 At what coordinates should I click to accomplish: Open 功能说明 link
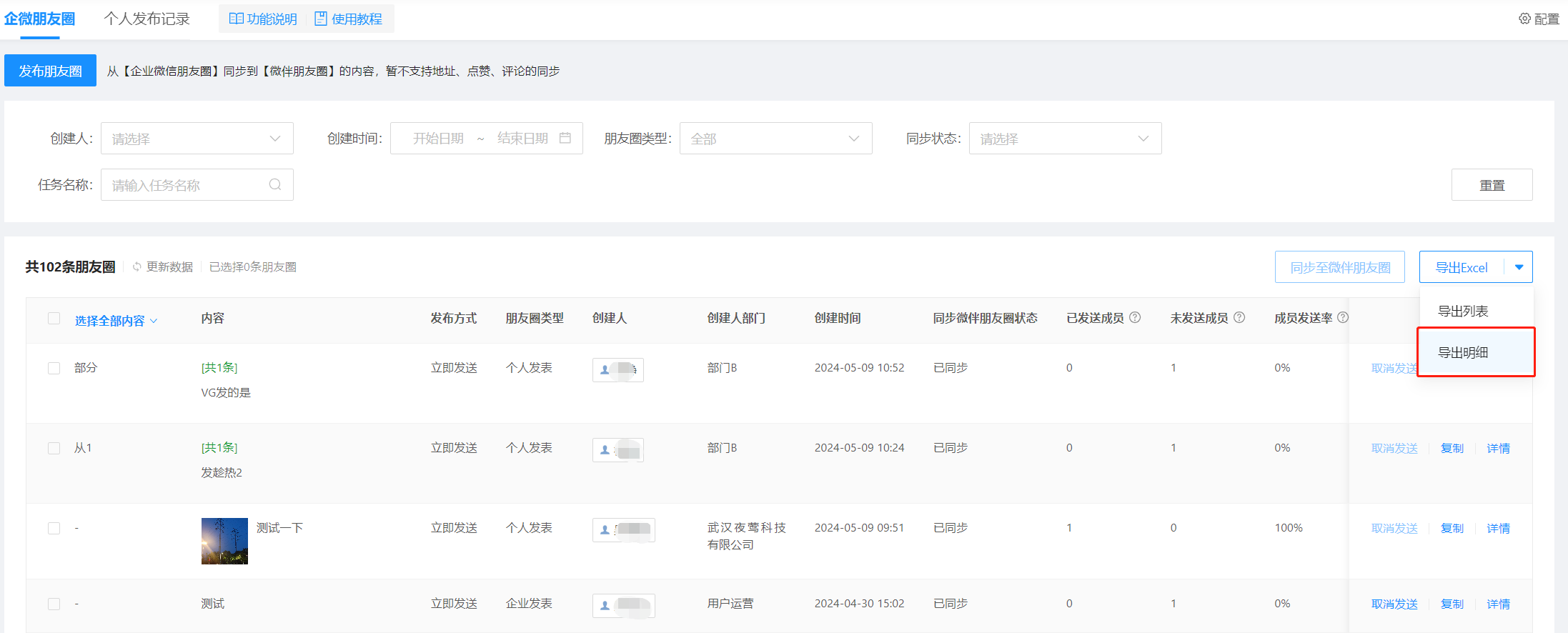263,19
